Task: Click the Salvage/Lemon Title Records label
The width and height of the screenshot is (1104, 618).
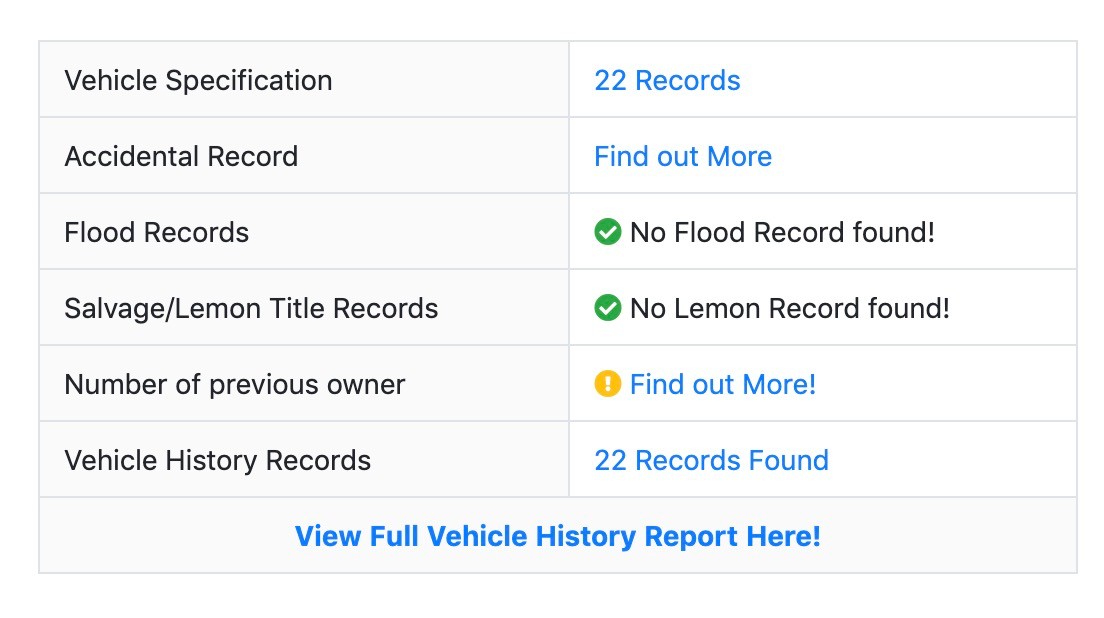Action: pos(251,307)
